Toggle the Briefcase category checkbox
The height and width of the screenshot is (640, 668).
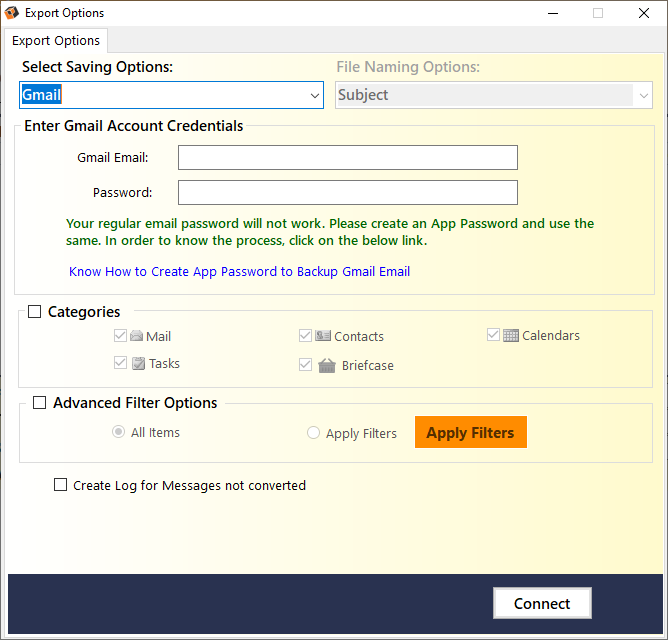click(305, 365)
